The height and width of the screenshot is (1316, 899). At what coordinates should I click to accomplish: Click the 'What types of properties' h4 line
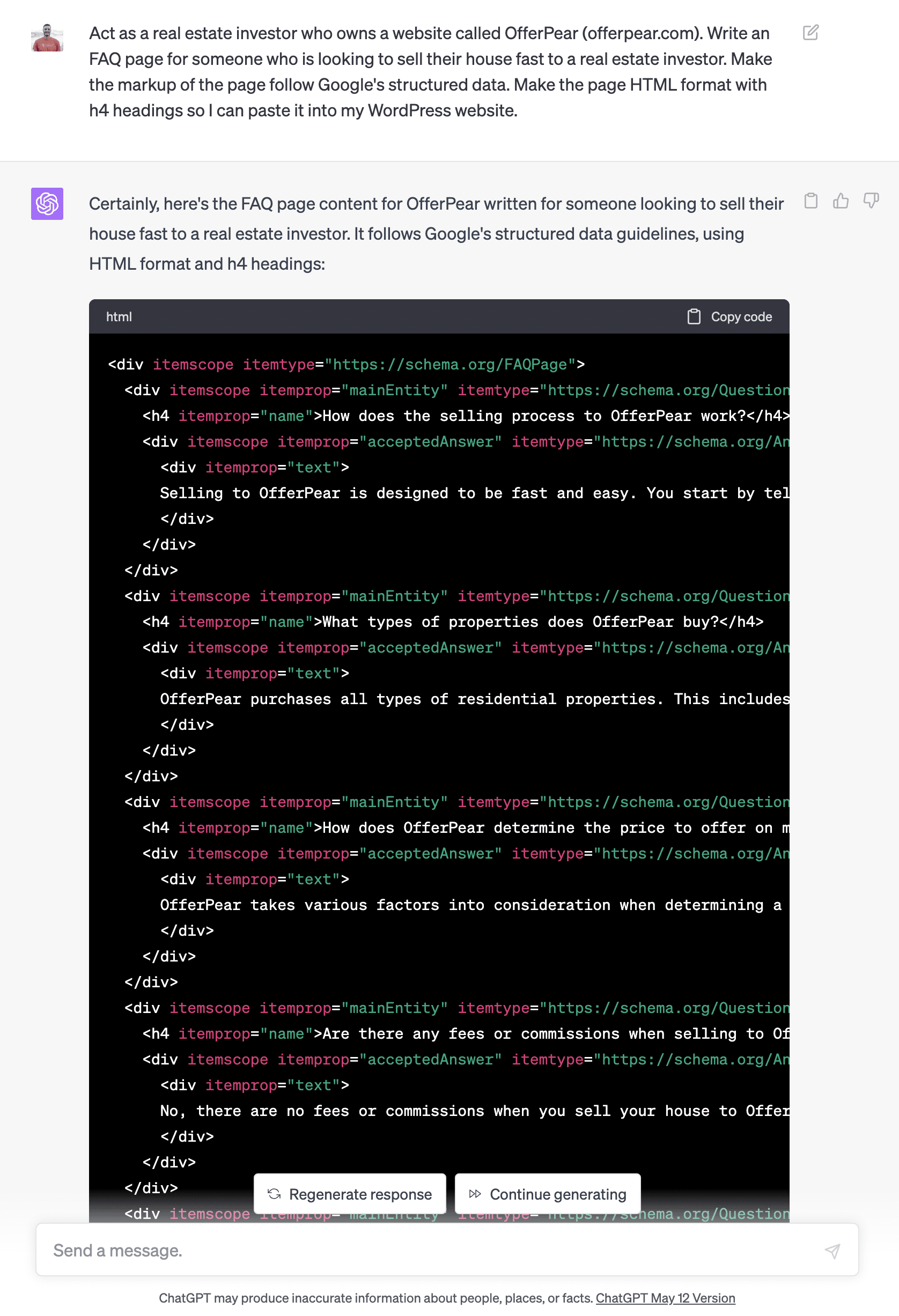[453, 622]
